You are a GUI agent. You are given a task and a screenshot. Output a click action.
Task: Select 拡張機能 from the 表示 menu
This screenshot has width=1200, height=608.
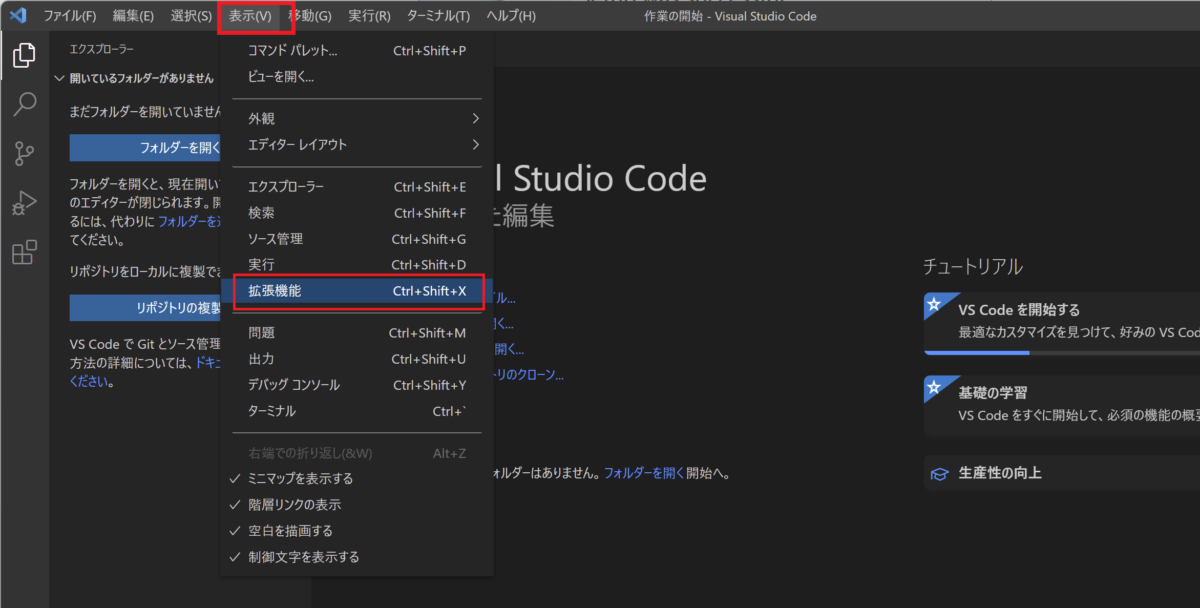click(x=300, y=291)
